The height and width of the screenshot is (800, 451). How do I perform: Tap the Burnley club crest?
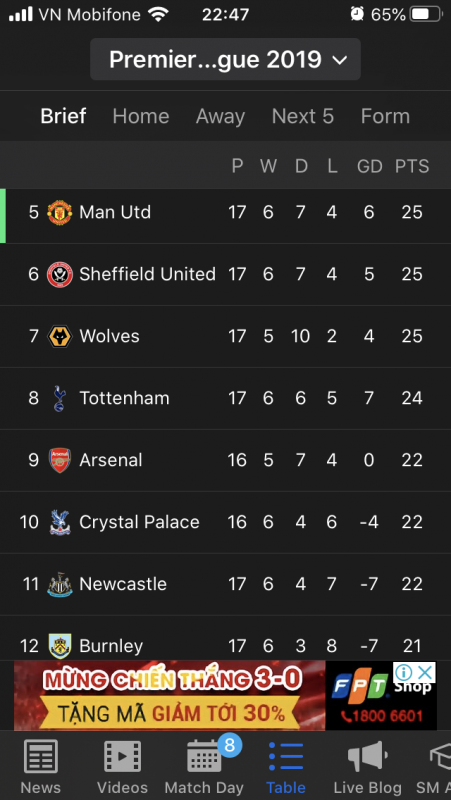tap(60, 646)
